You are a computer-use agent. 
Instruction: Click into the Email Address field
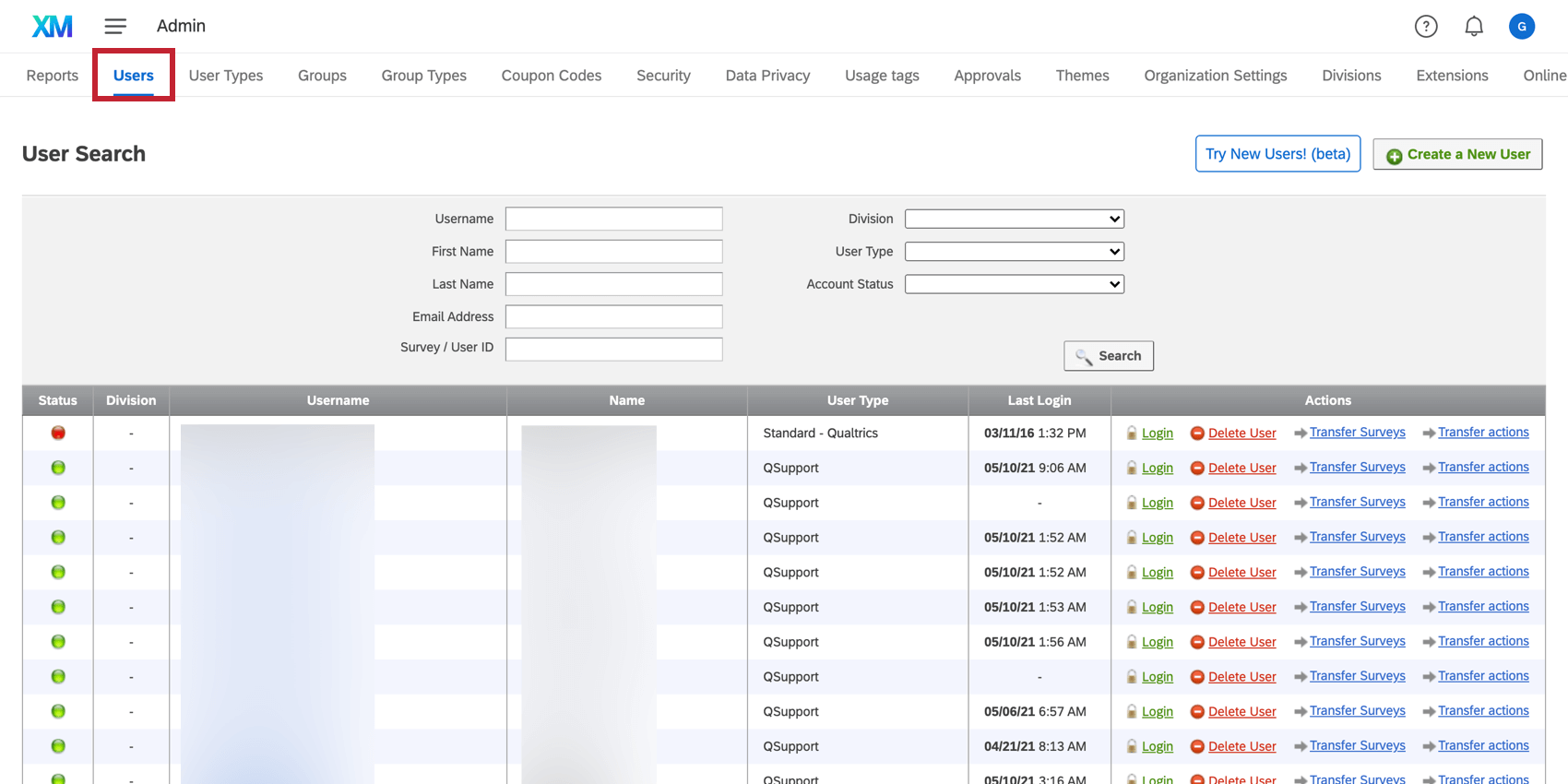[x=613, y=317]
